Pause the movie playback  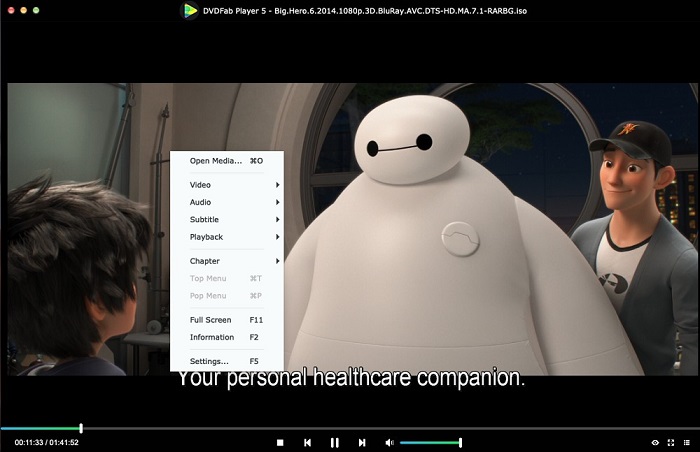334,443
